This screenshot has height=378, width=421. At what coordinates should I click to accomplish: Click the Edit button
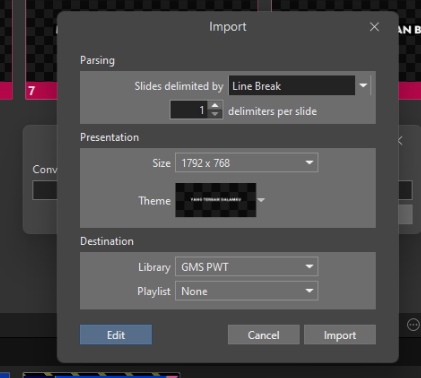116,335
